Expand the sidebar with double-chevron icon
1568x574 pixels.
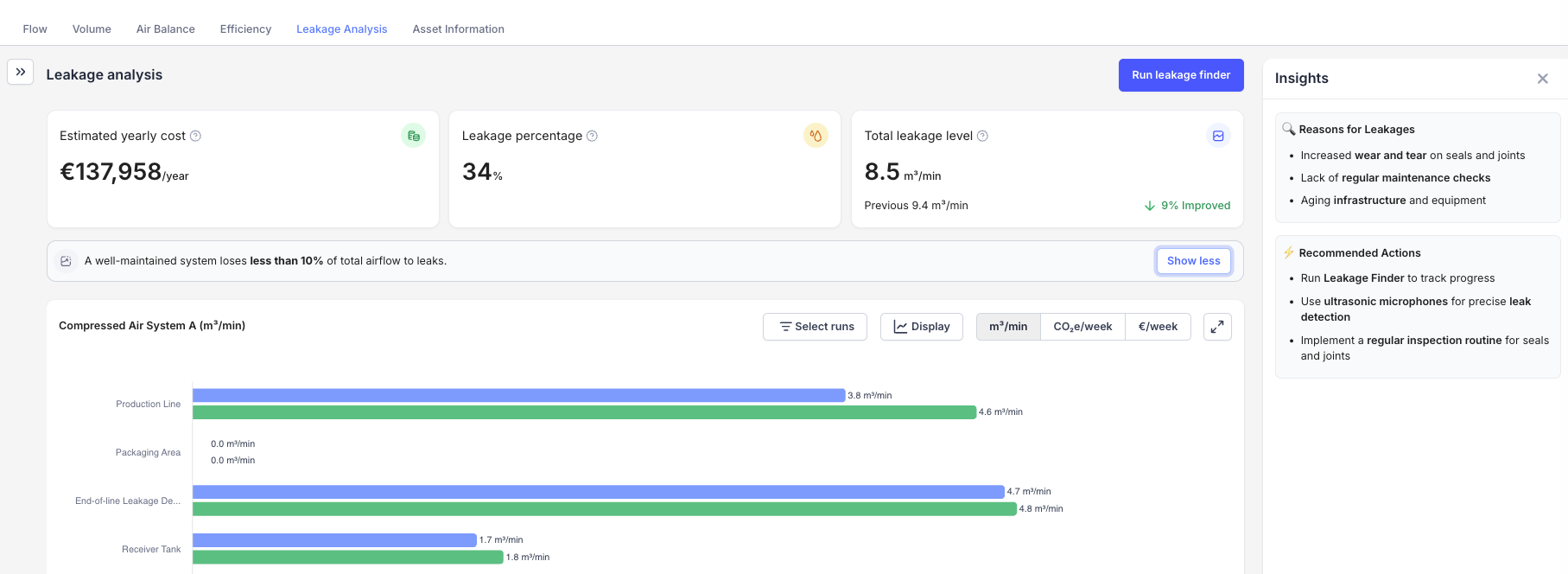pos(21,72)
